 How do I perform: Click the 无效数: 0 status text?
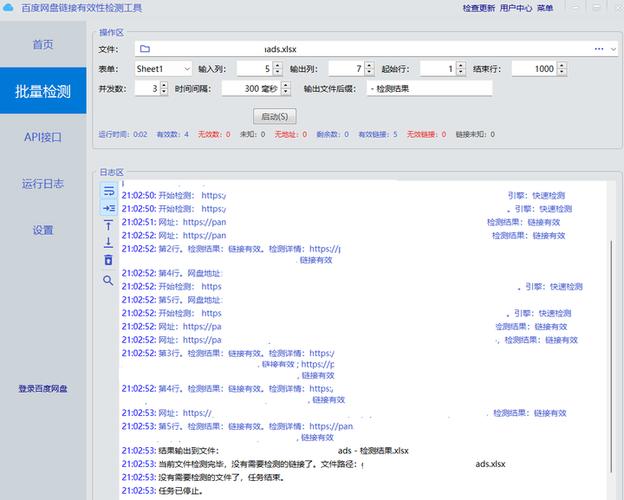tap(214, 135)
